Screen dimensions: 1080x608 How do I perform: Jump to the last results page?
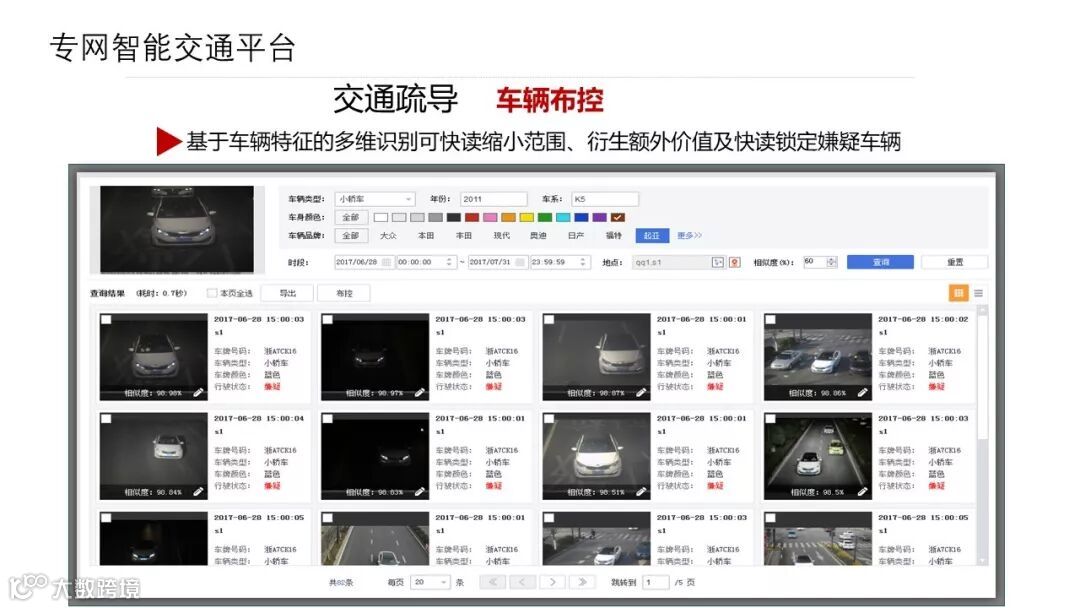click(x=582, y=583)
